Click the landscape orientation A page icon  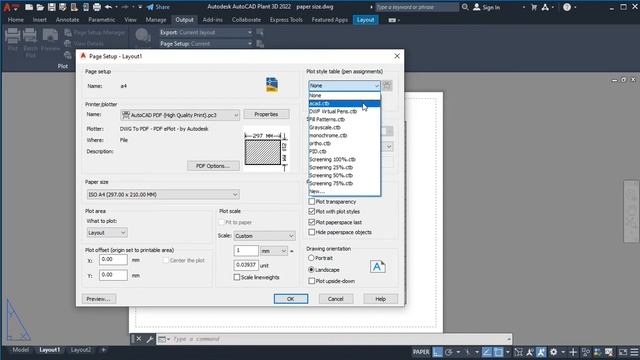[x=378, y=267]
